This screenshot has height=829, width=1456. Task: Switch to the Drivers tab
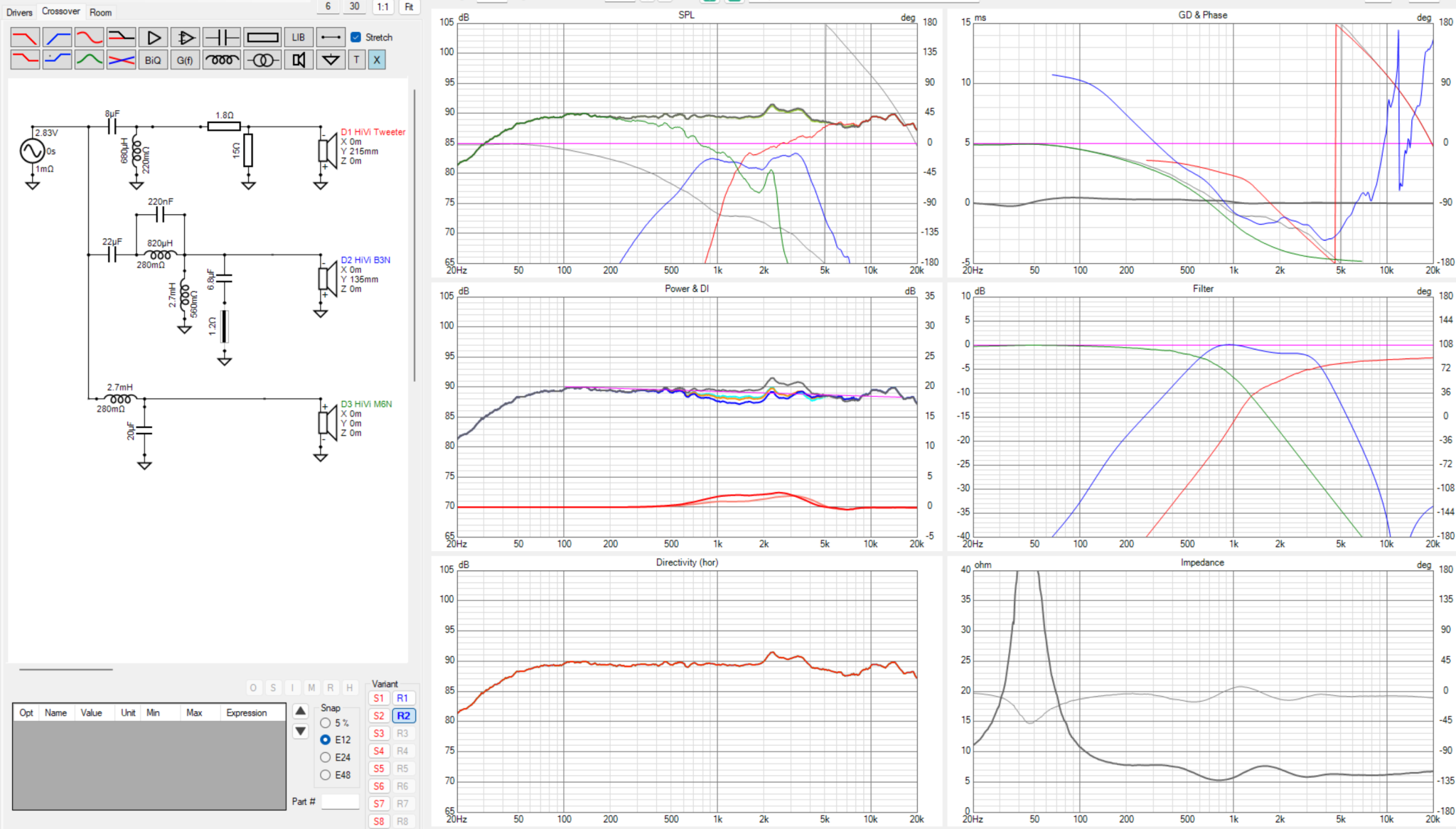click(x=19, y=12)
